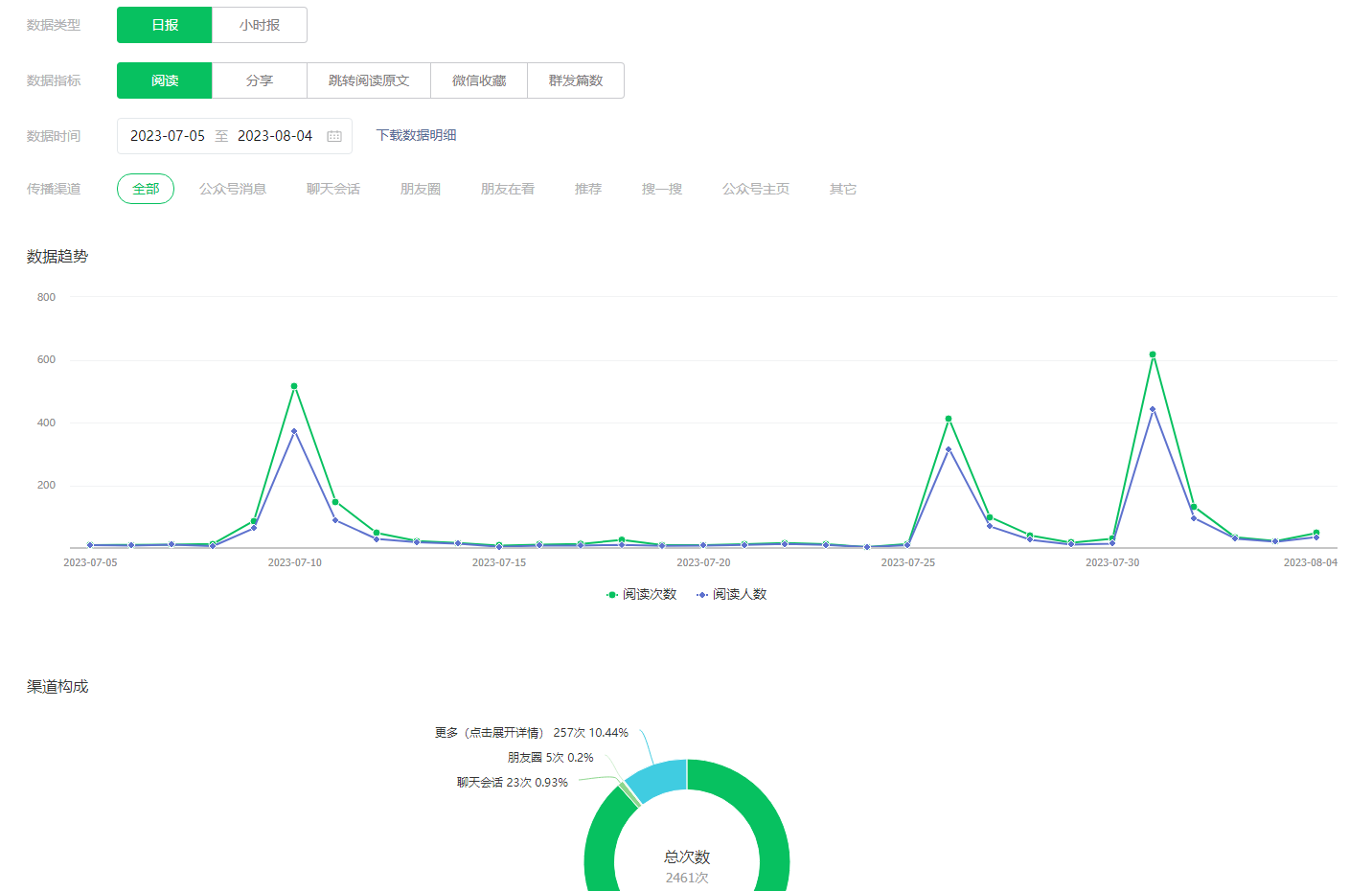Select 搜一搜 channel filter
The width and height of the screenshot is (1372, 891).
pyautogui.click(x=662, y=189)
